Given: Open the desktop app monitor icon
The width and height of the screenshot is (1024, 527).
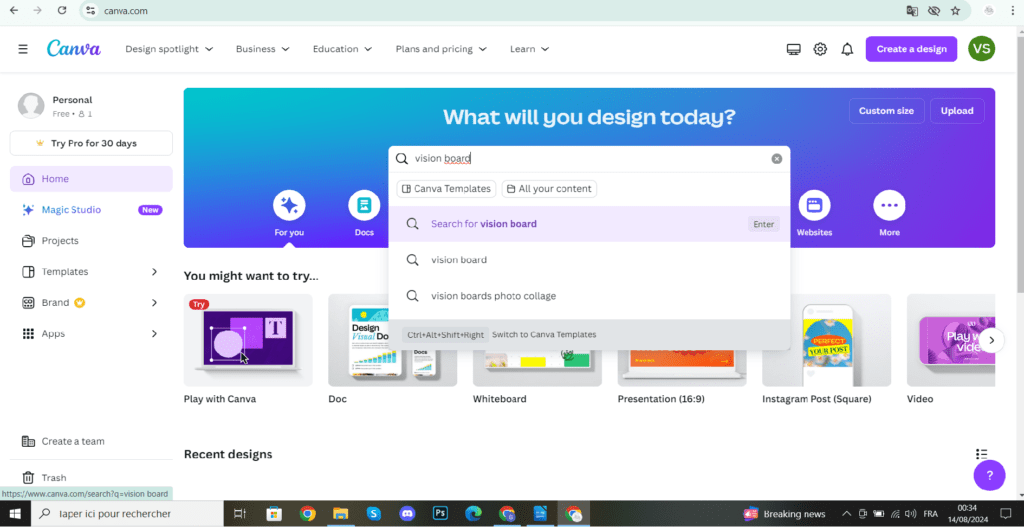Looking at the screenshot, I should pos(793,49).
